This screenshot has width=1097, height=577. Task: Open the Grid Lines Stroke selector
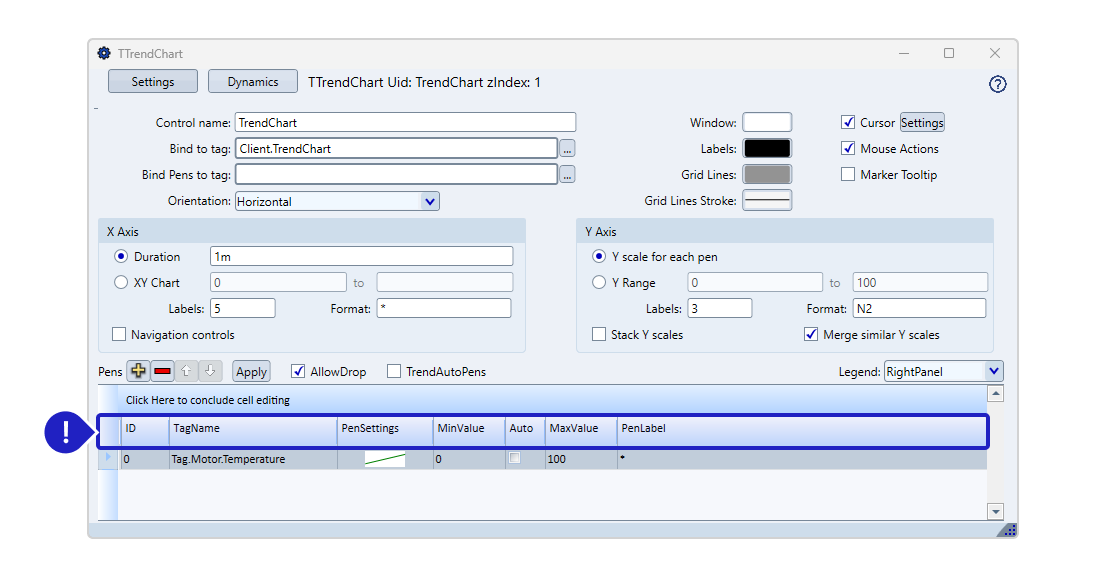[x=766, y=201]
